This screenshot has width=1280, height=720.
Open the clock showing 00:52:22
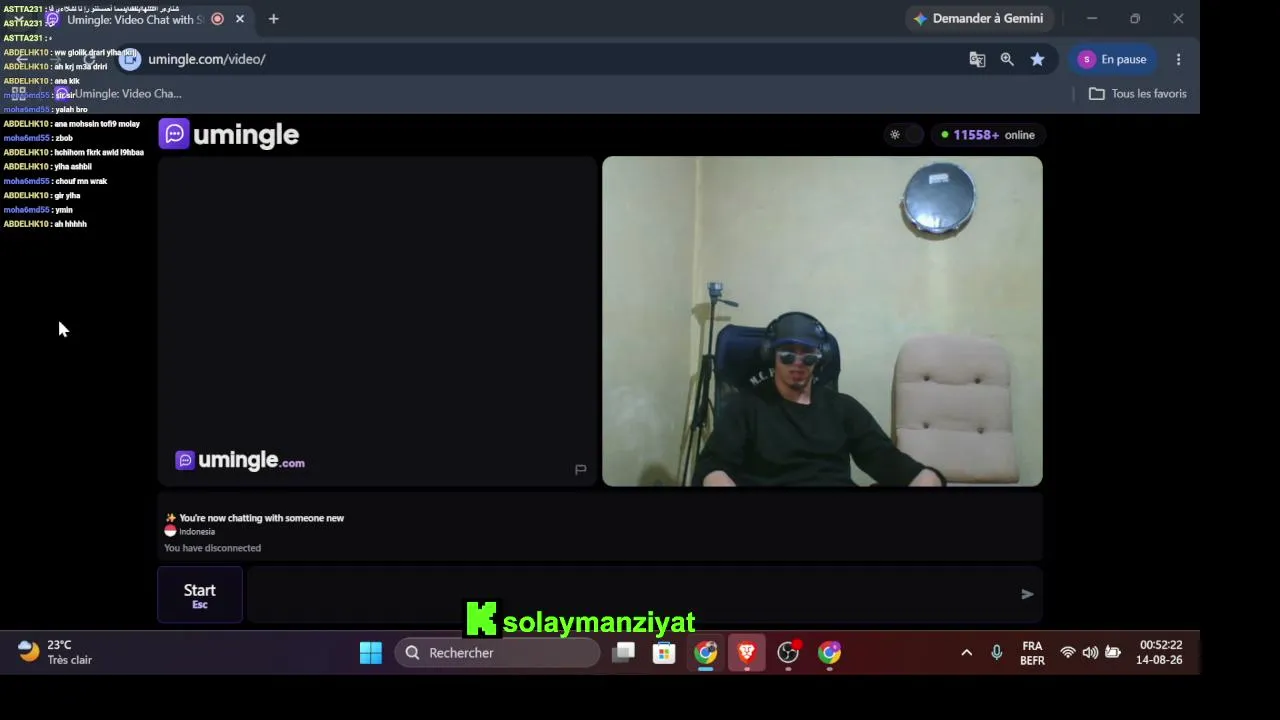[x=1160, y=653]
